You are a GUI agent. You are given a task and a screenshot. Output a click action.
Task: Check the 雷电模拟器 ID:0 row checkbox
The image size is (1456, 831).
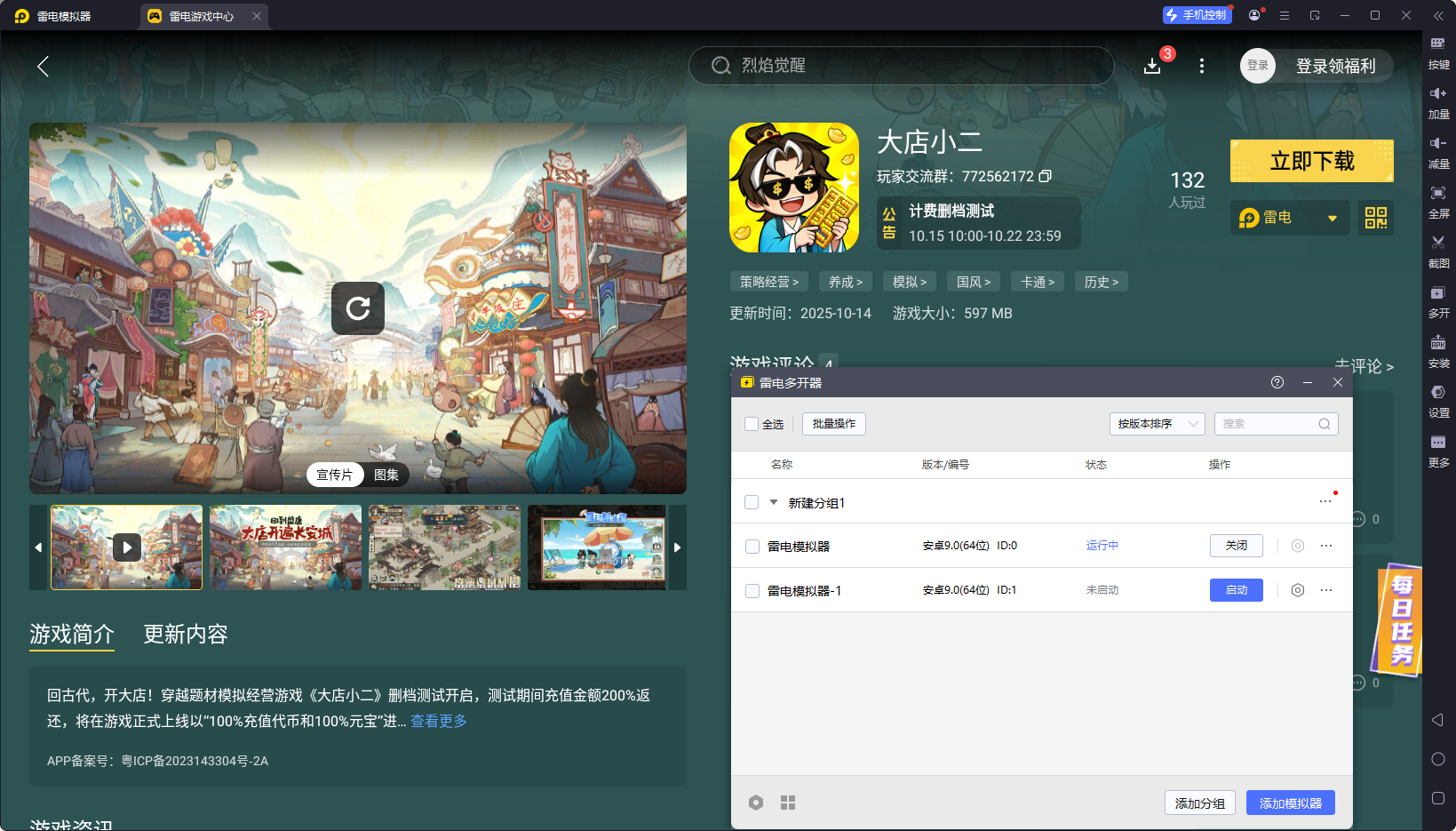click(752, 547)
